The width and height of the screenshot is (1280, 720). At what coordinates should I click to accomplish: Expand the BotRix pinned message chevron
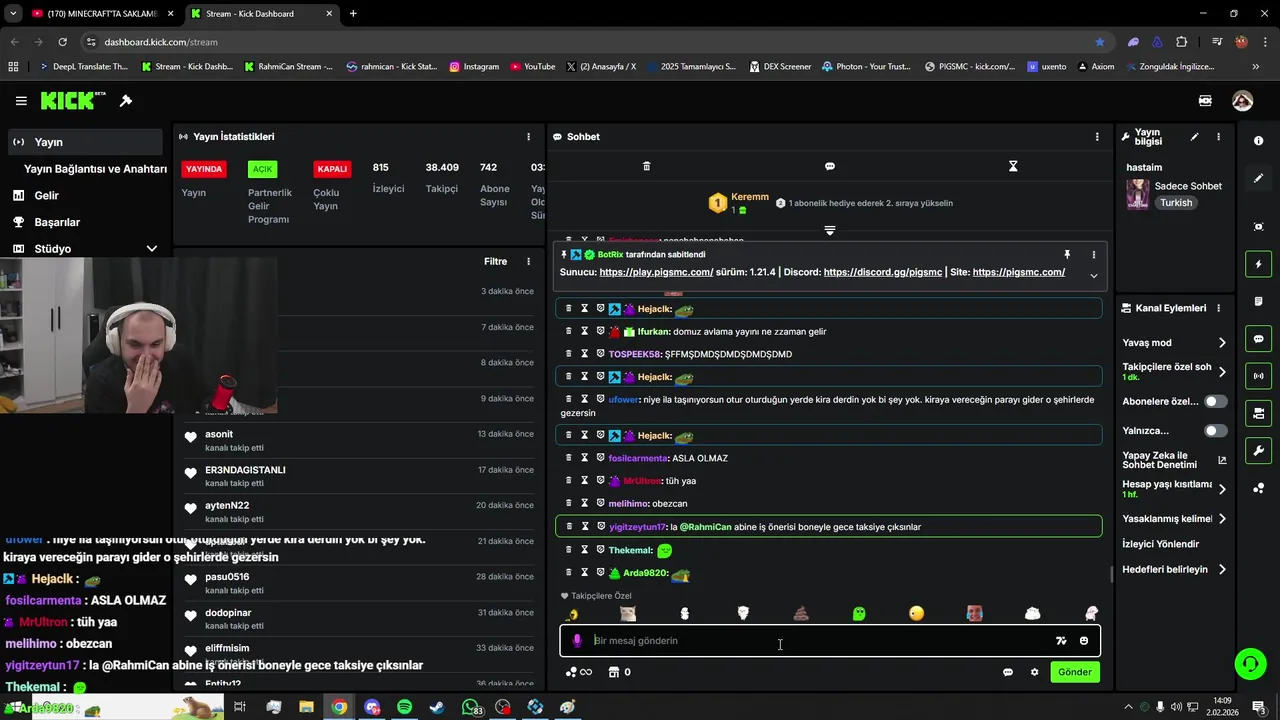[x=1093, y=276]
